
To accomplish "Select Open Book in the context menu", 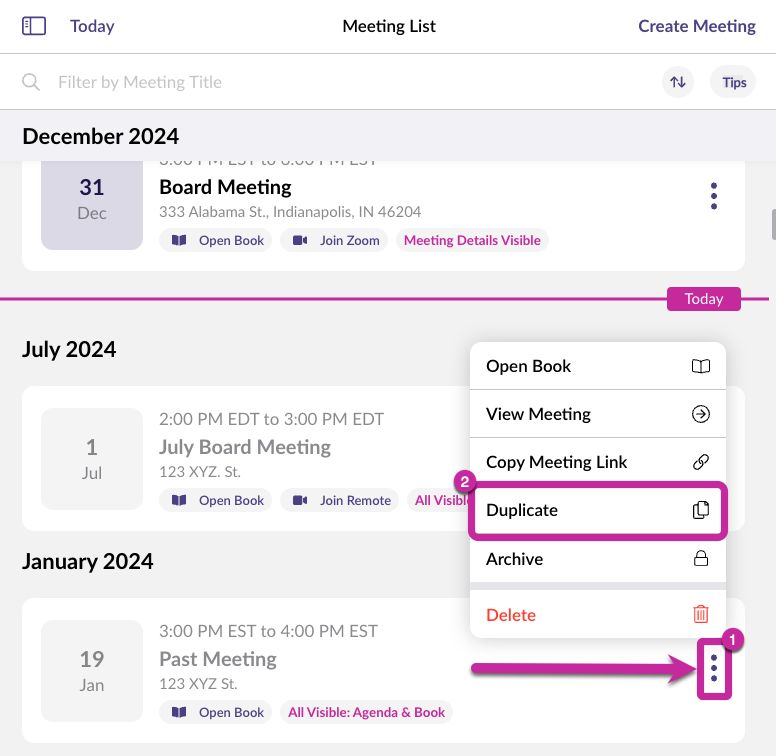I will coord(597,366).
